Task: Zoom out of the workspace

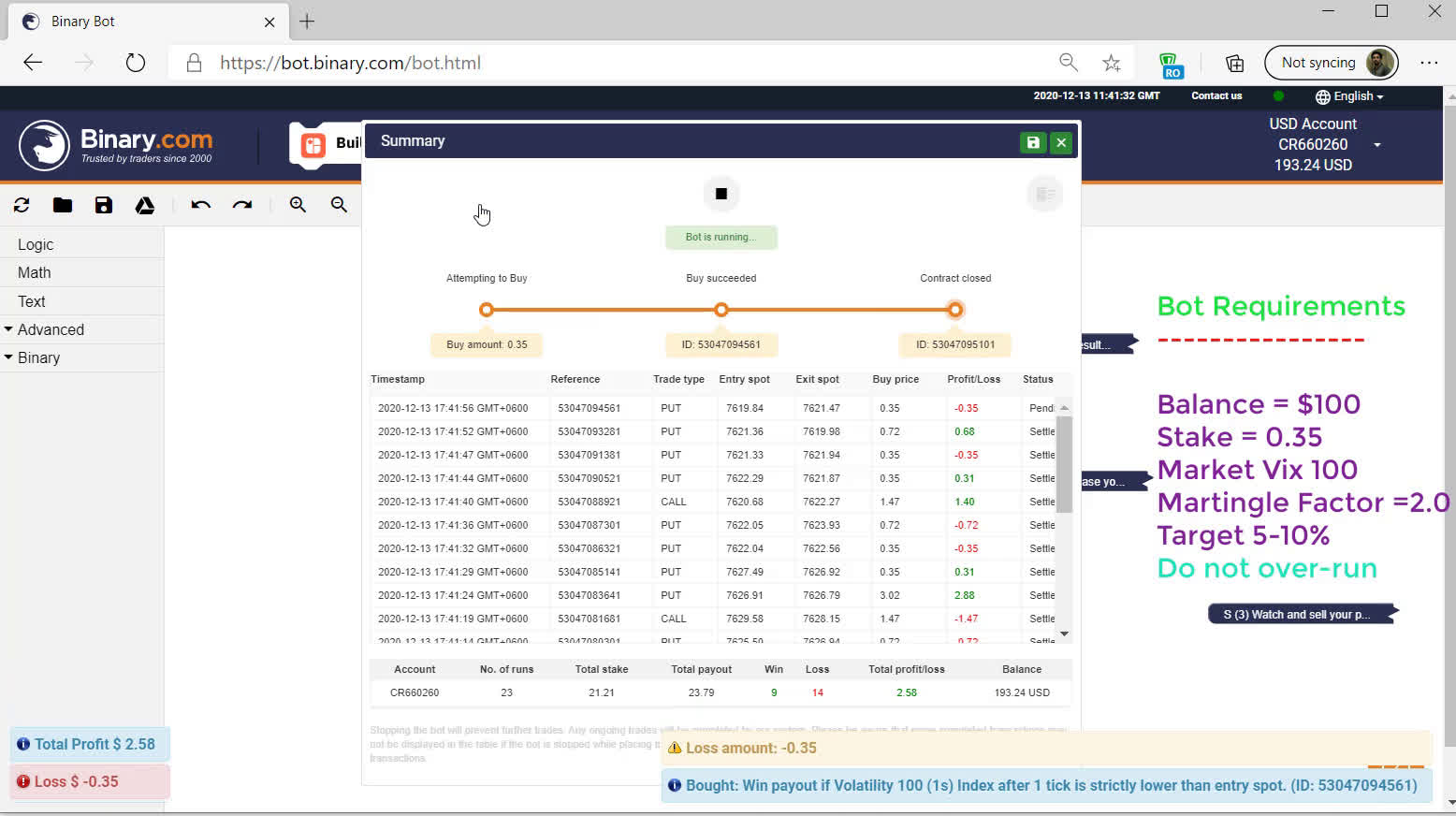Action: (x=339, y=205)
